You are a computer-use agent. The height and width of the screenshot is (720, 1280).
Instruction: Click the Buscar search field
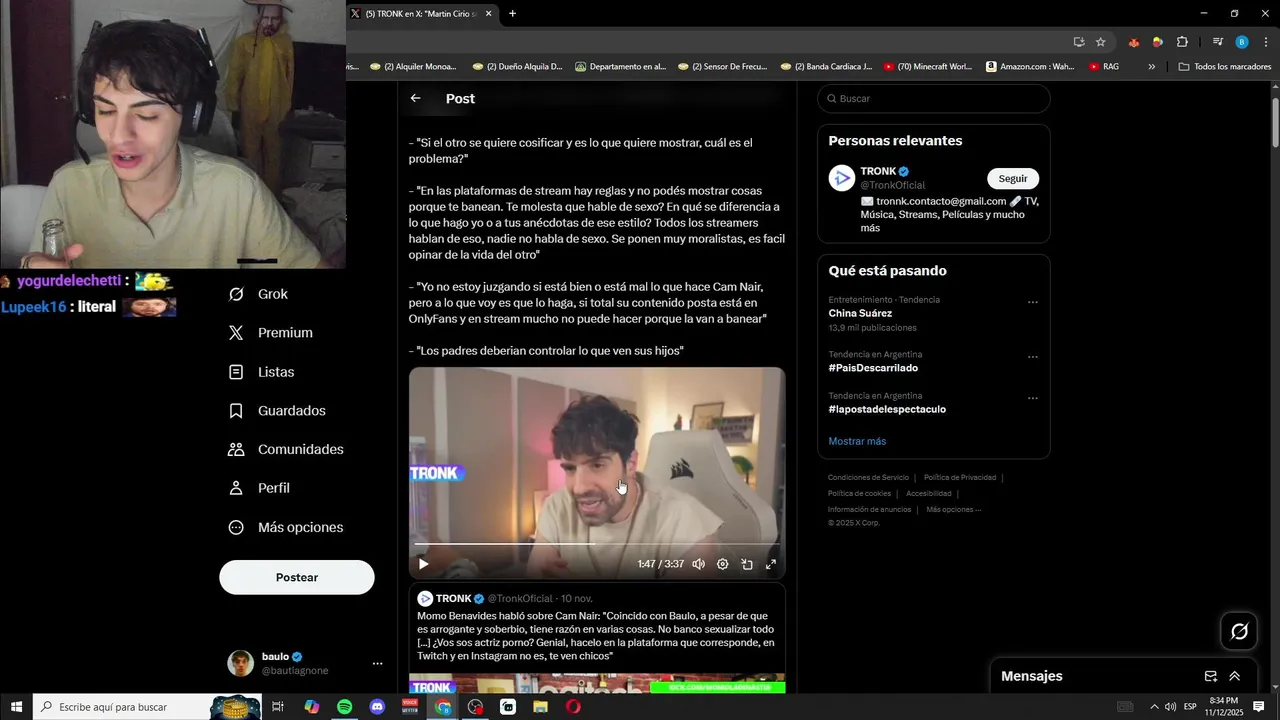[934, 98]
